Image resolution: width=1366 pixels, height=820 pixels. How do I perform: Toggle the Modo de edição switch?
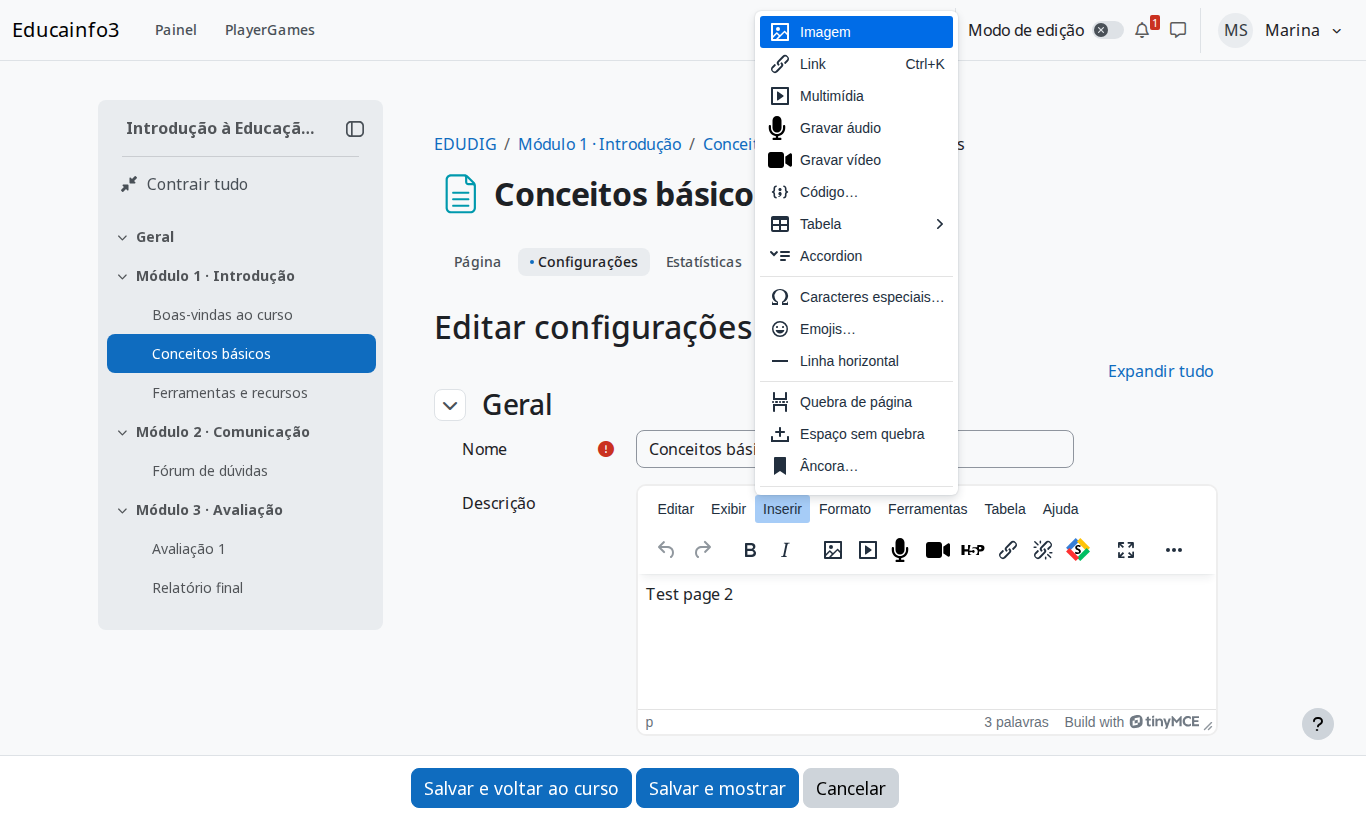point(1108,30)
